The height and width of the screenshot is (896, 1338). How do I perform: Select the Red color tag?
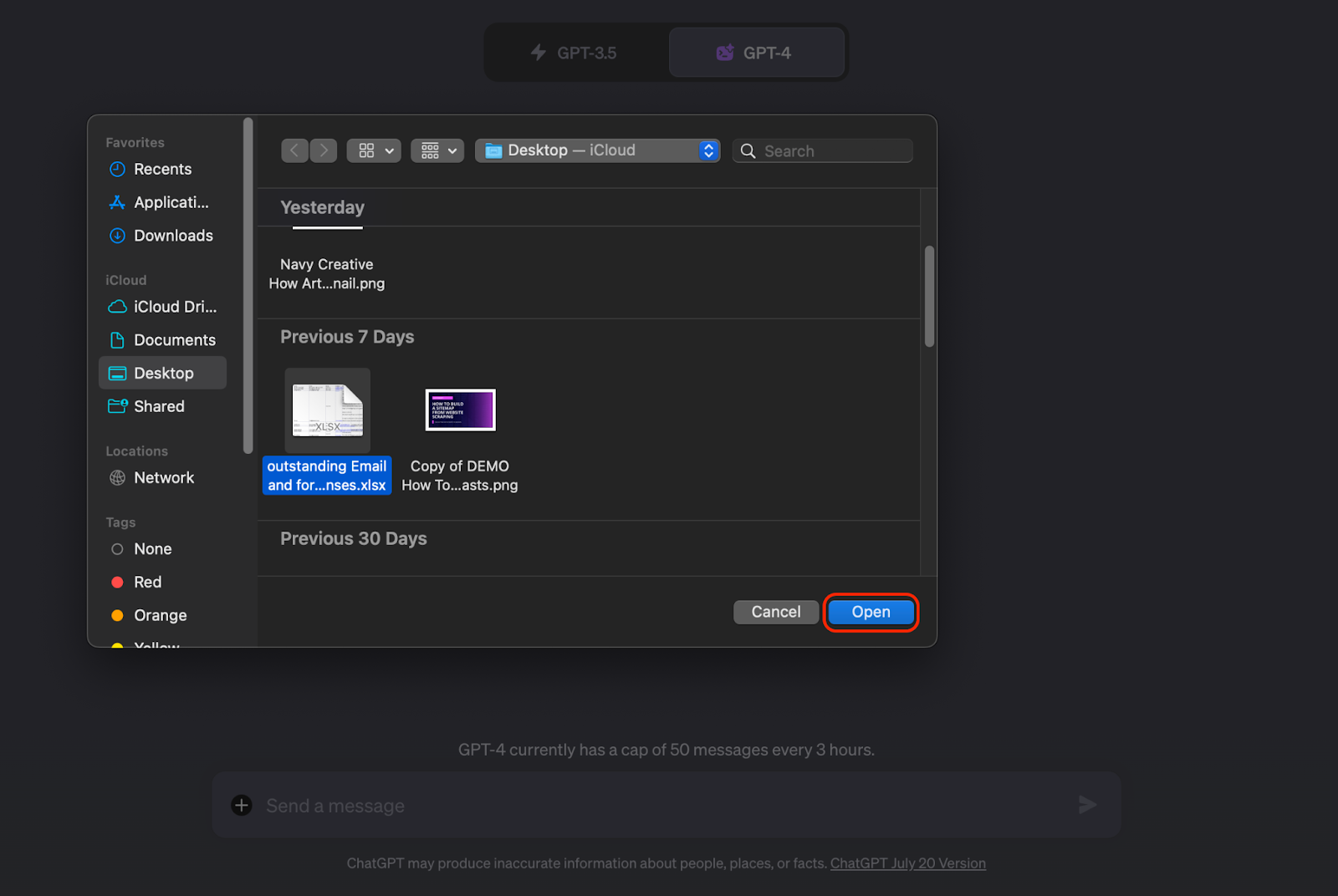pyautogui.click(x=147, y=582)
